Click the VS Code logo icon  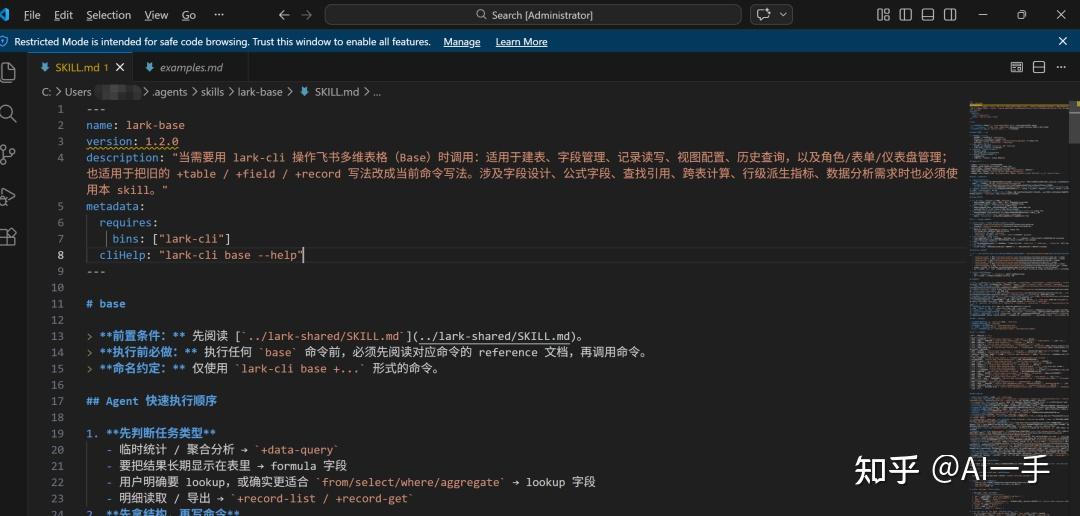(x=4, y=14)
